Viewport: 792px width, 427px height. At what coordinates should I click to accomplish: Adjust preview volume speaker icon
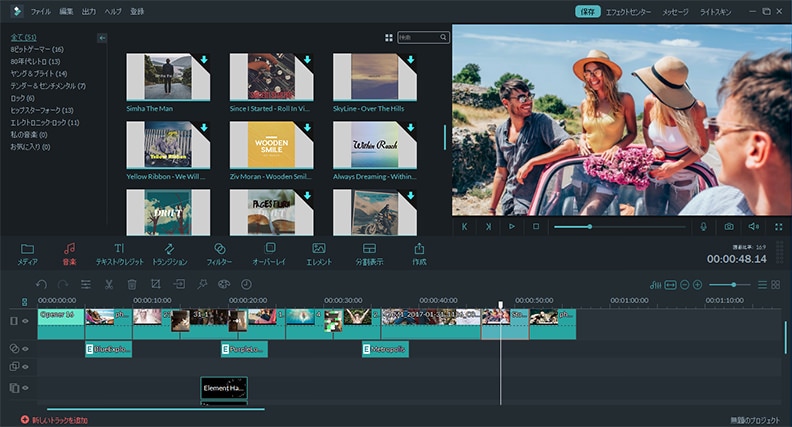754,227
